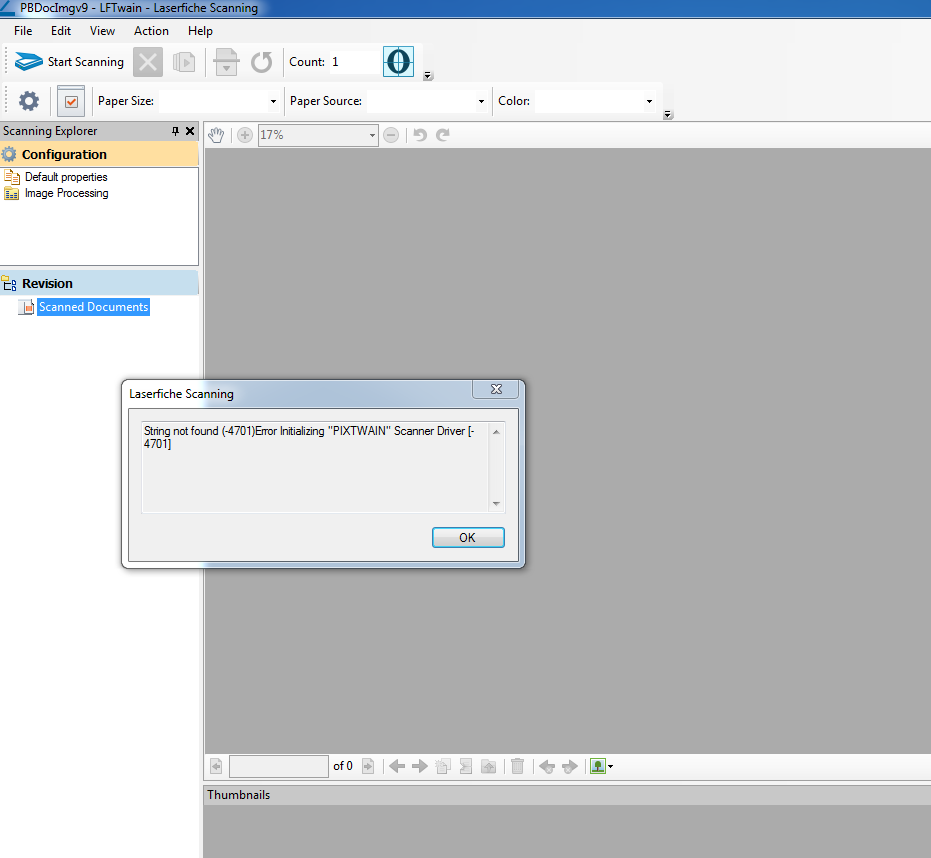Close the Scanning Explorer panel
The image size is (931, 858).
point(190,131)
